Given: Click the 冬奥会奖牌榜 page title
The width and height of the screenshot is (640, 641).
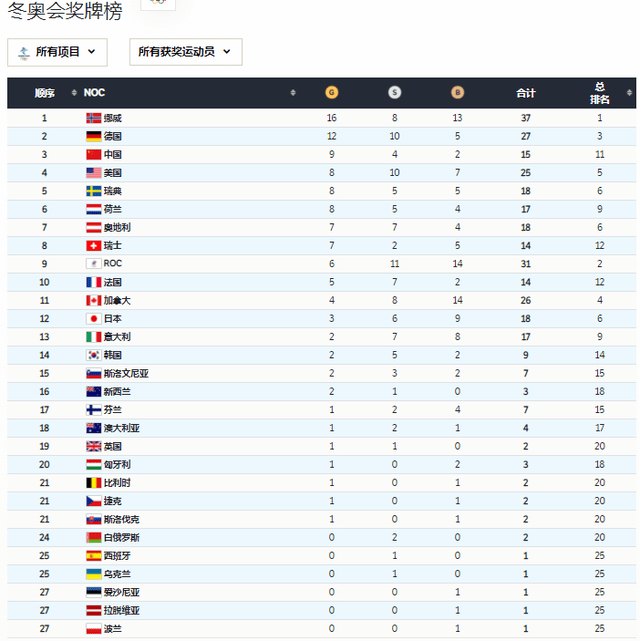Looking at the screenshot, I should [65, 10].
